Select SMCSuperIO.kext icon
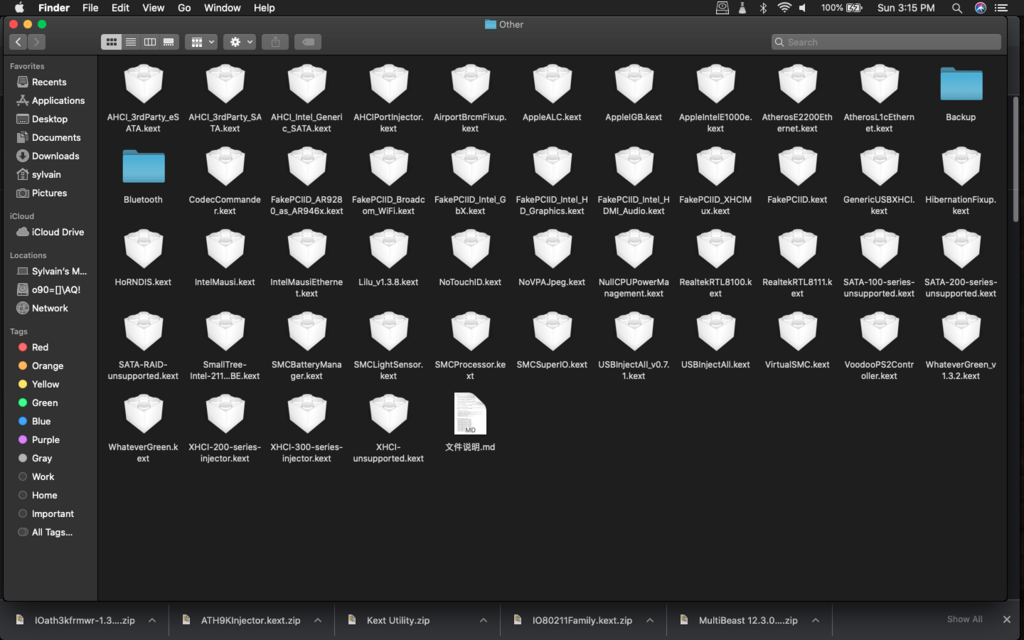Viewport: 1024px width, 640px height. coord(552,332)
